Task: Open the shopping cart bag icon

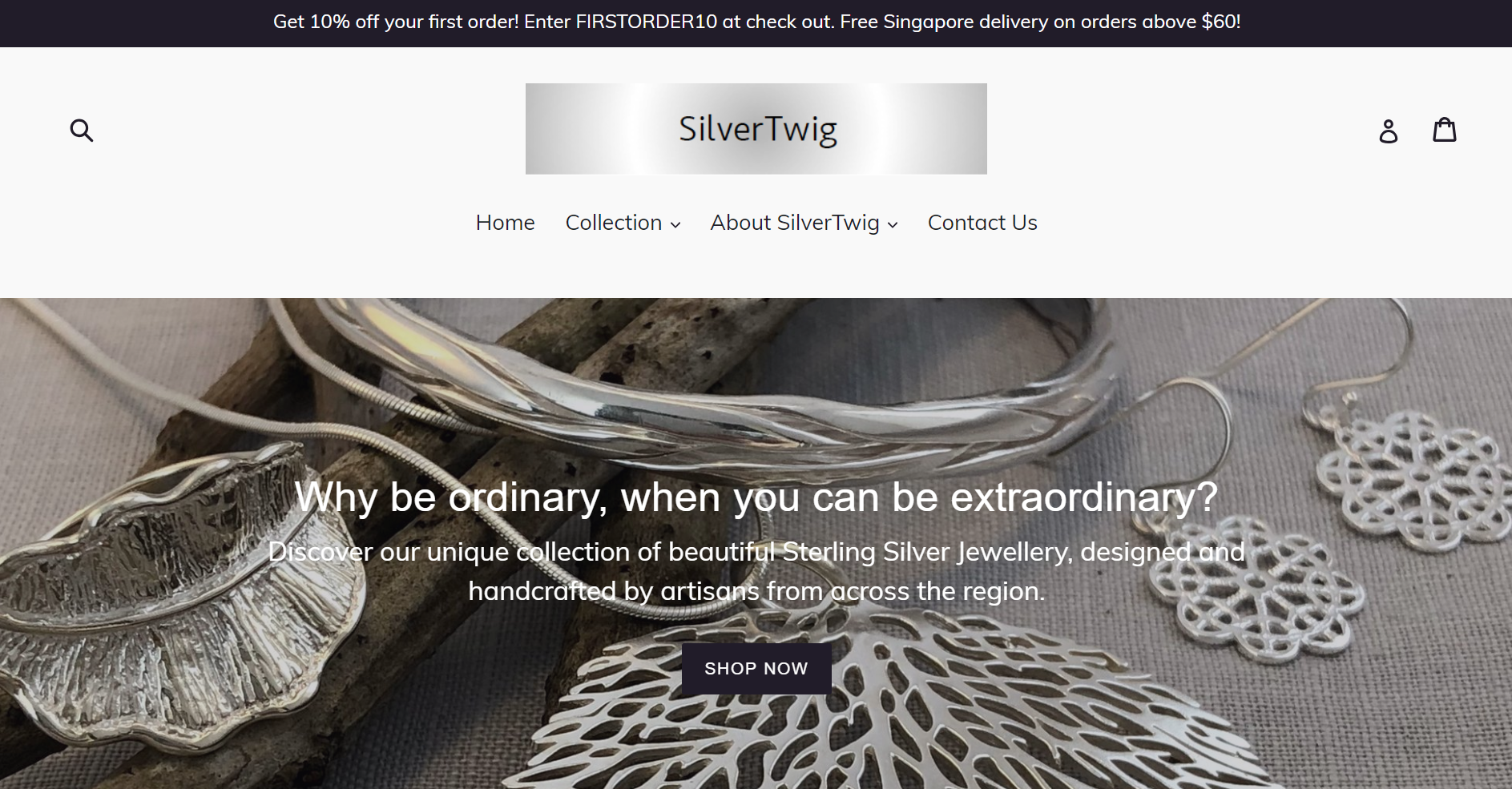Action: point(1444,129)
